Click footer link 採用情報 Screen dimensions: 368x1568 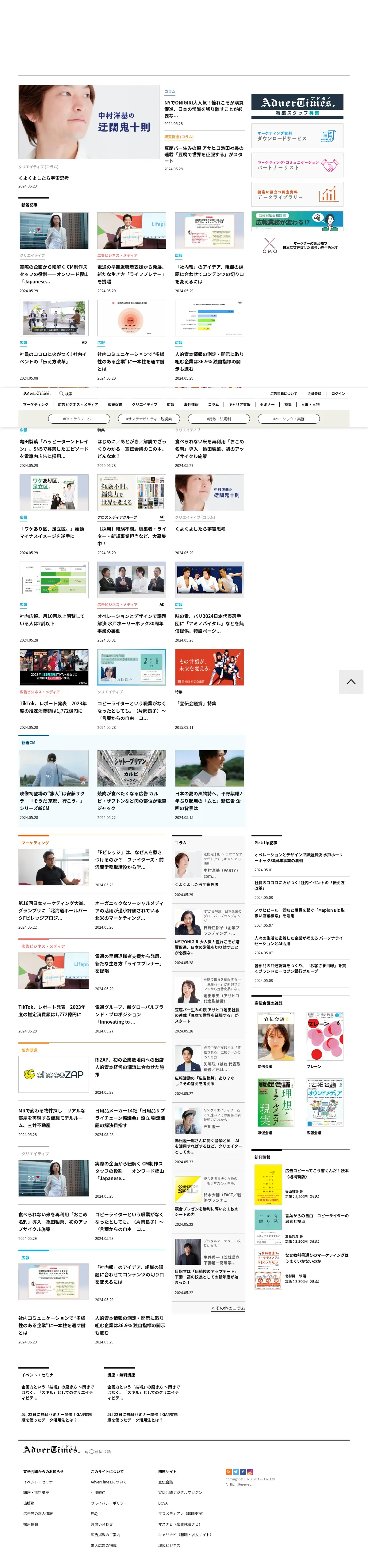click(30, 1524)
